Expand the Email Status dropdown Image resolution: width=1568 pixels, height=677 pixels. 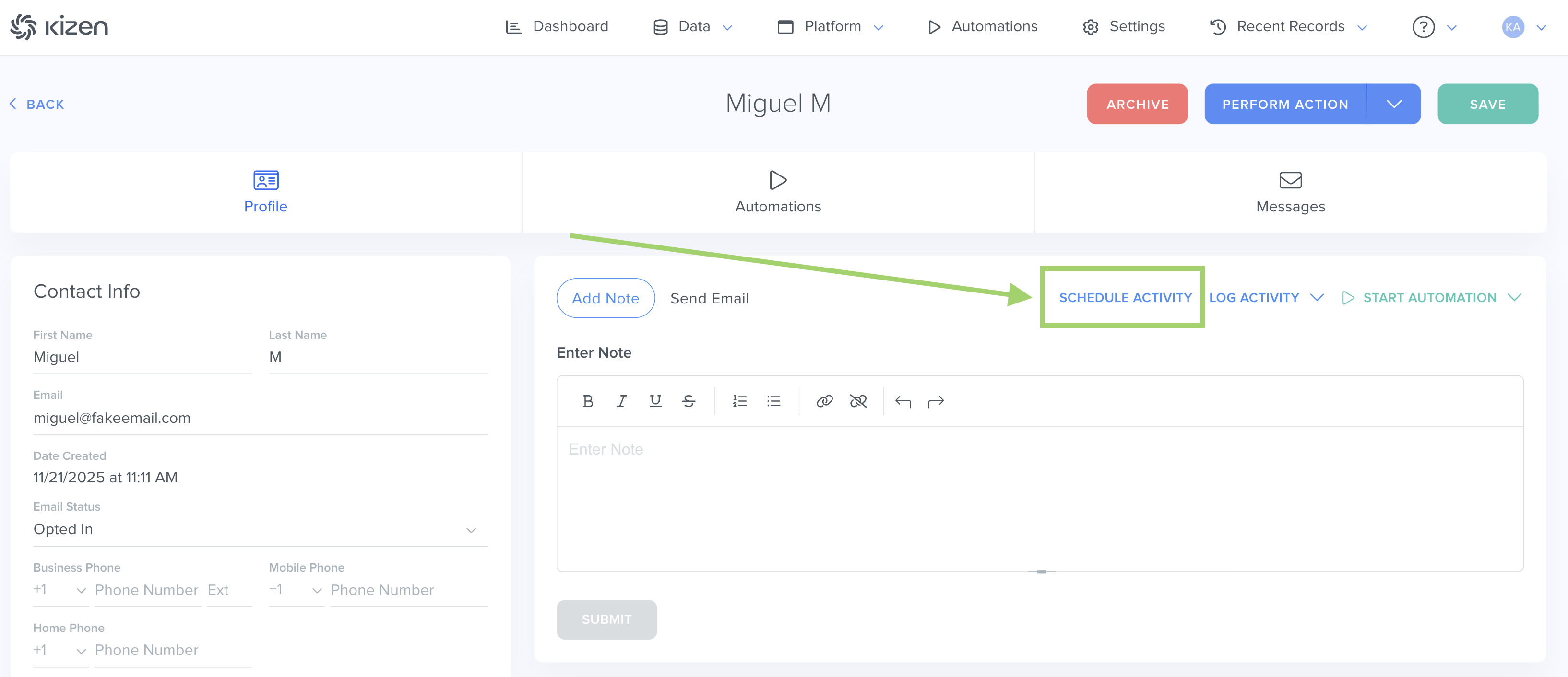pos(471,530)
